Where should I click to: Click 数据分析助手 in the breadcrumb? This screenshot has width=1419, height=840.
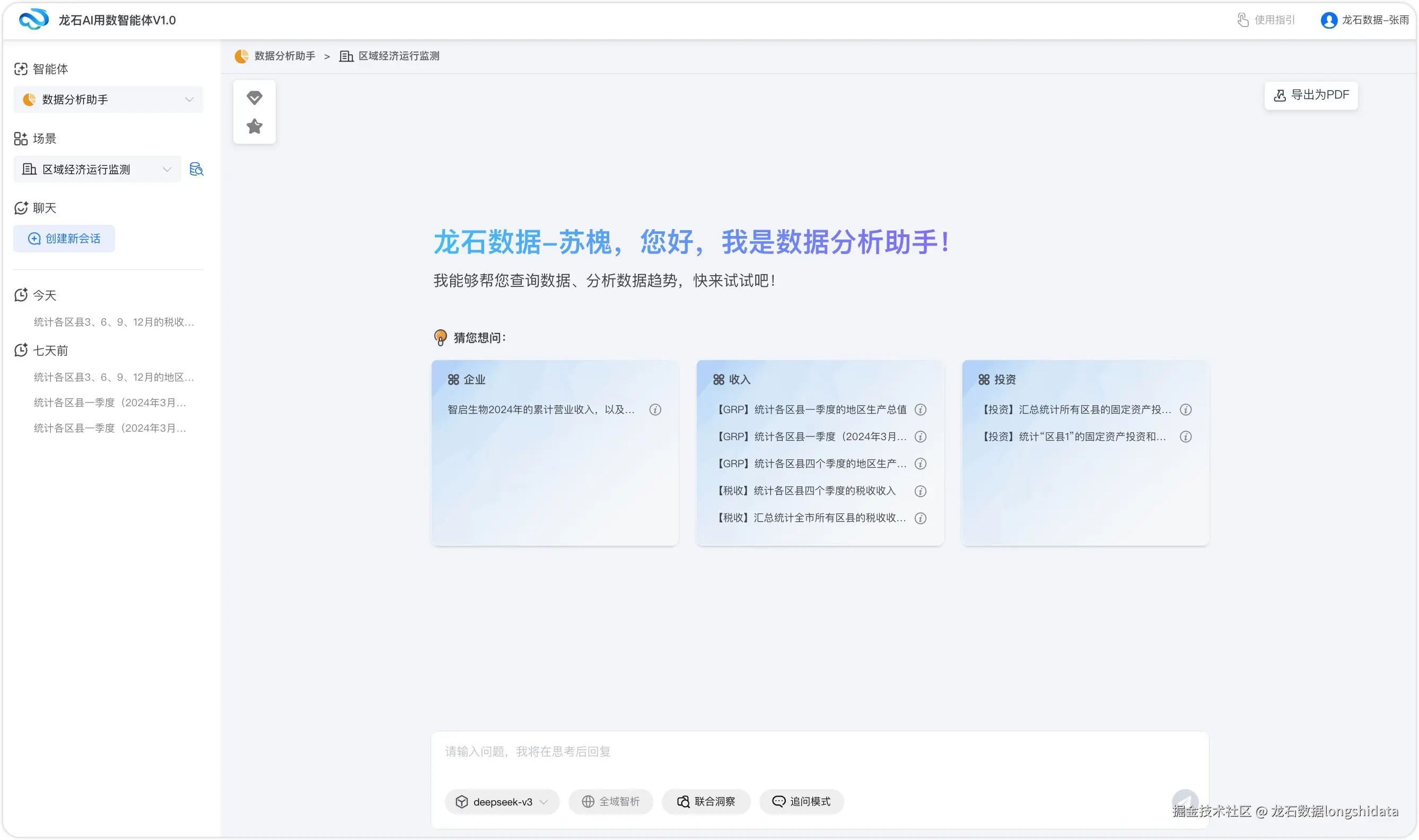pos(284,56)
